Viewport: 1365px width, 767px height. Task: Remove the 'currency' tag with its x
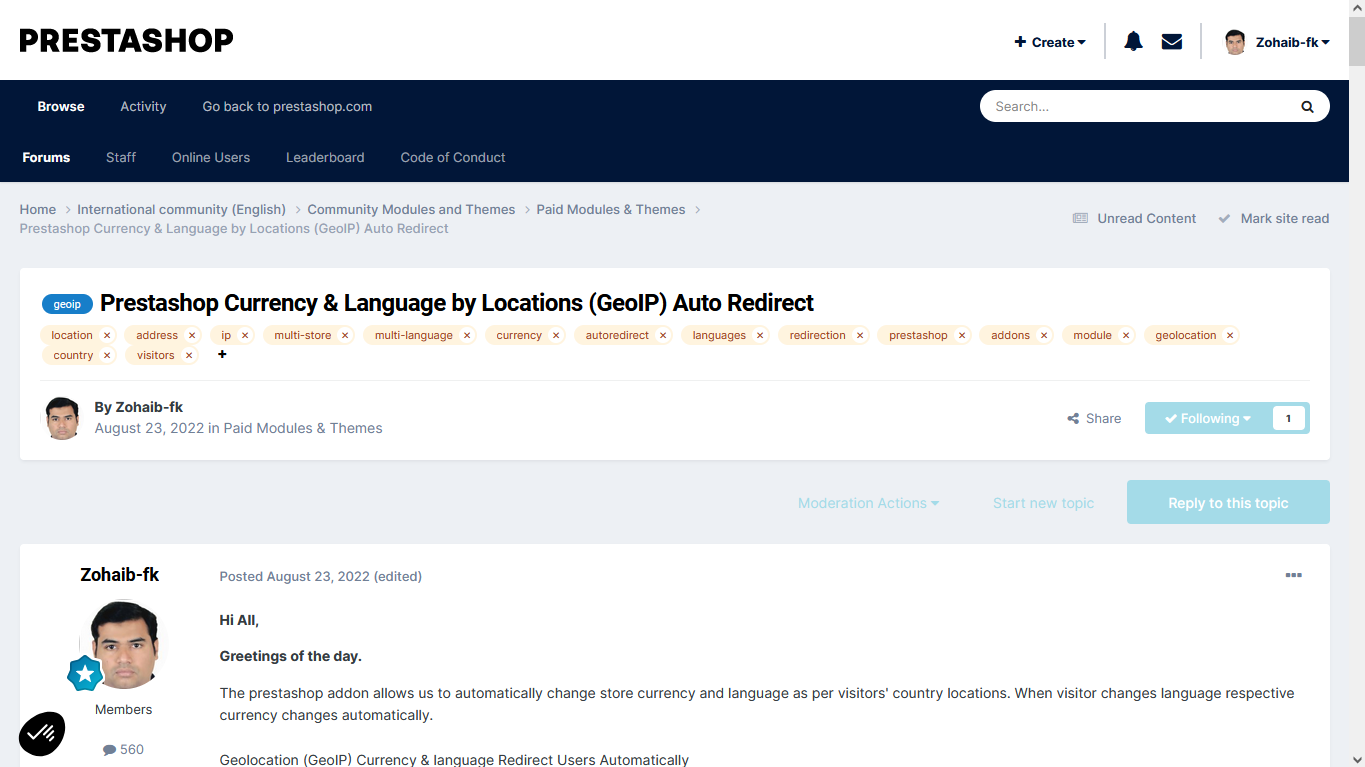coord(556,336)
